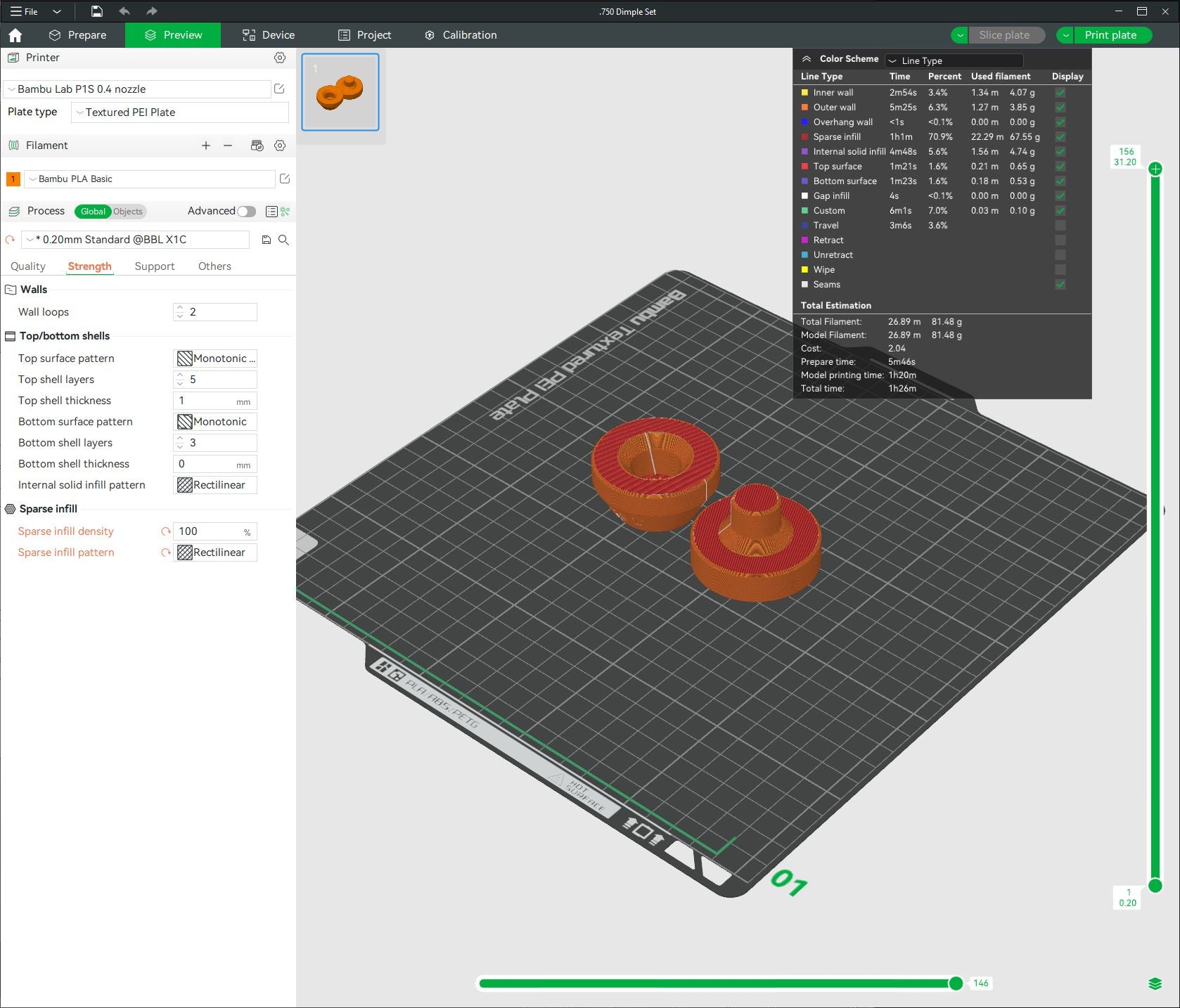Save the process preset icon
The height and width of the screenshot is (1008, 1180).
click(x=267, y=240)
